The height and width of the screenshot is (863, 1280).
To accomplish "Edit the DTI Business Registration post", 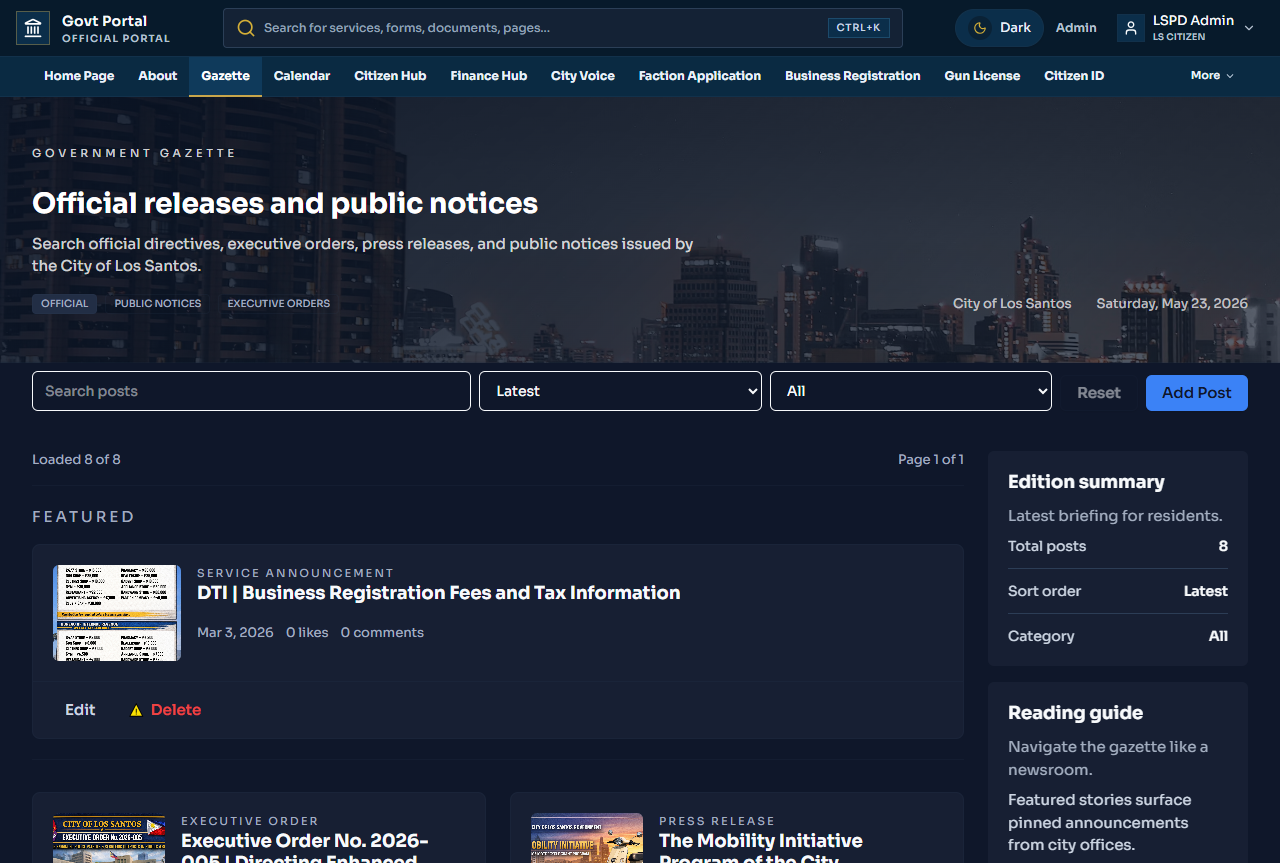I will click(80, 710).
